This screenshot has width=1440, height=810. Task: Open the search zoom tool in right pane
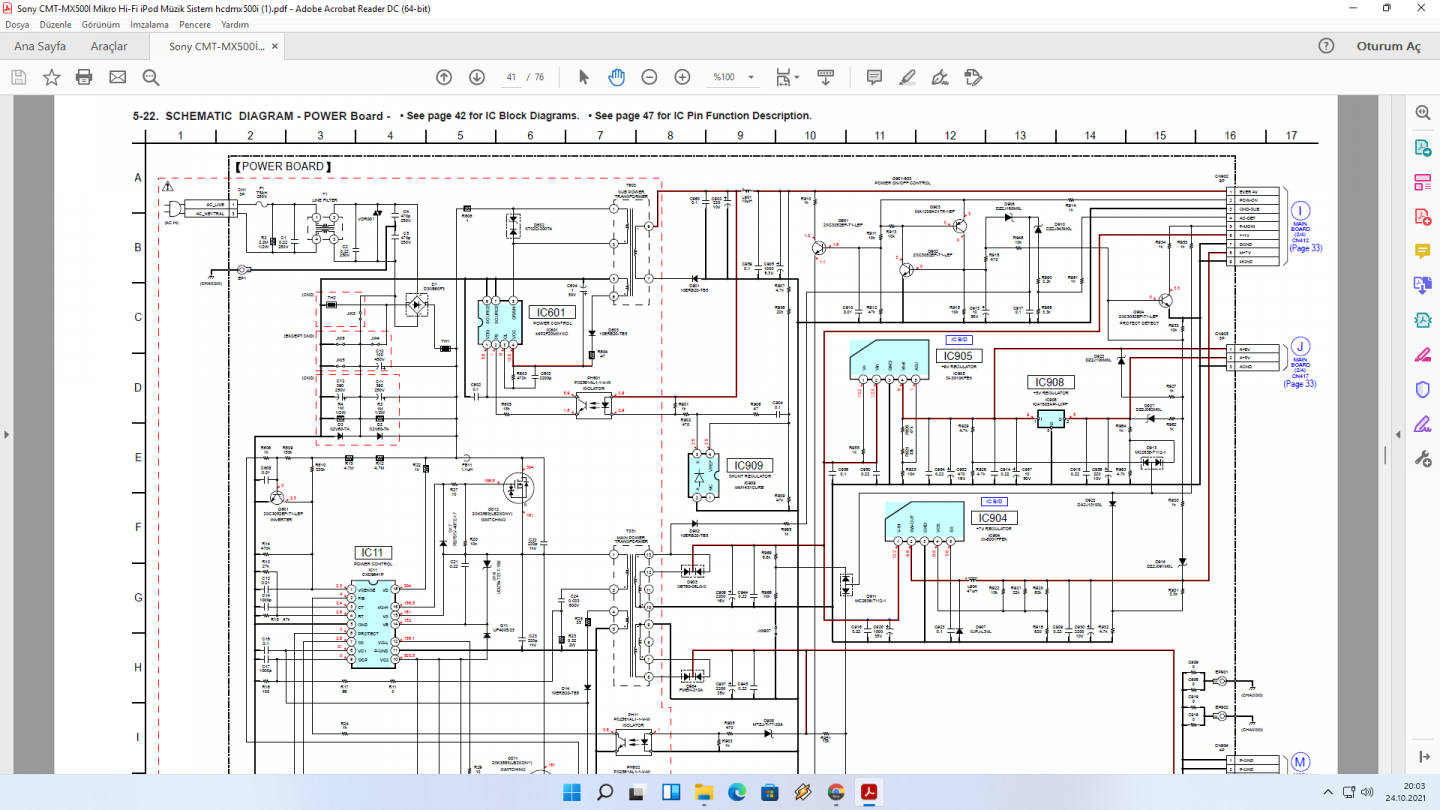coord(1422,113)
